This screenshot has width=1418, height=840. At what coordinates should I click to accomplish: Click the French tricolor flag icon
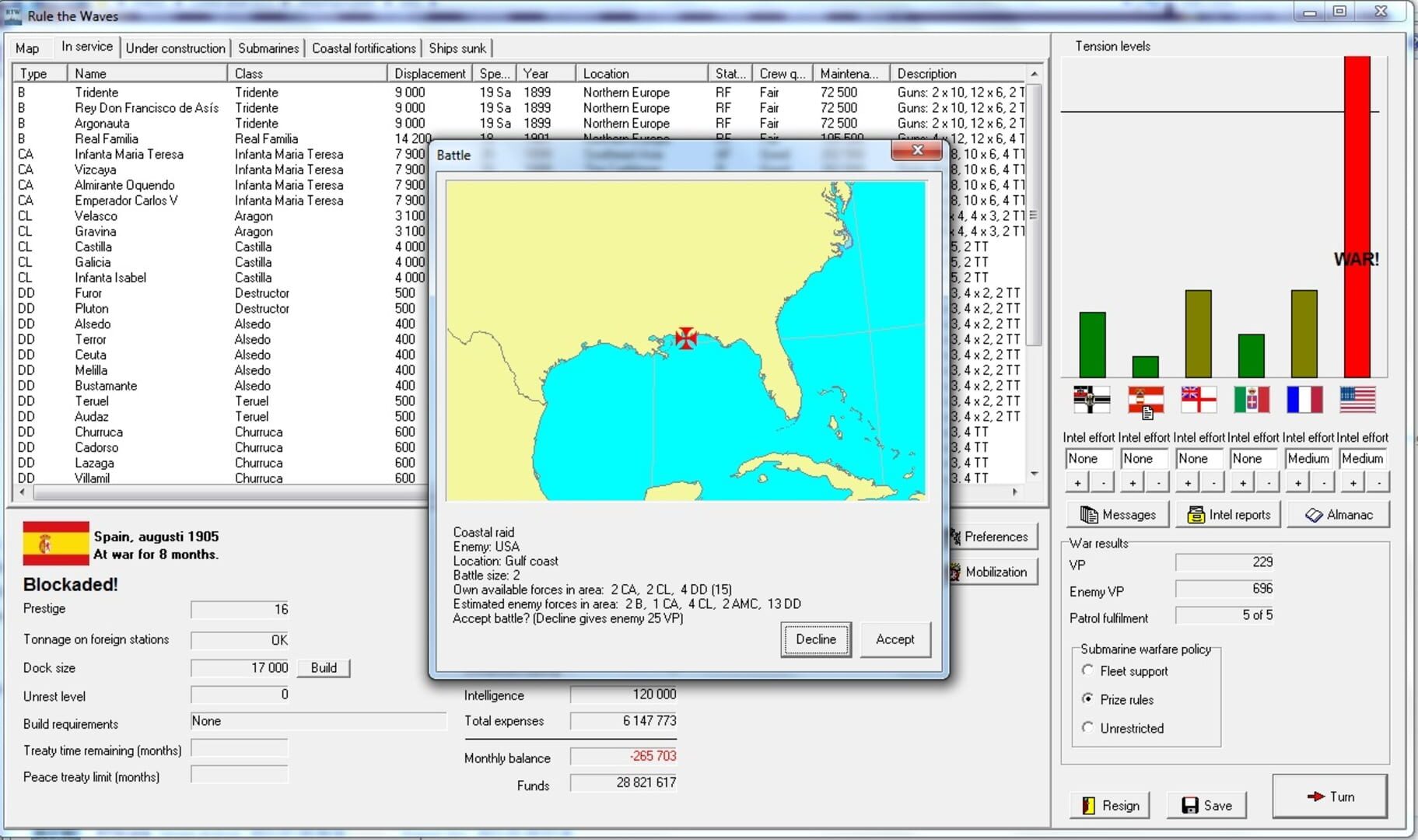click(x=1304, y=399)
